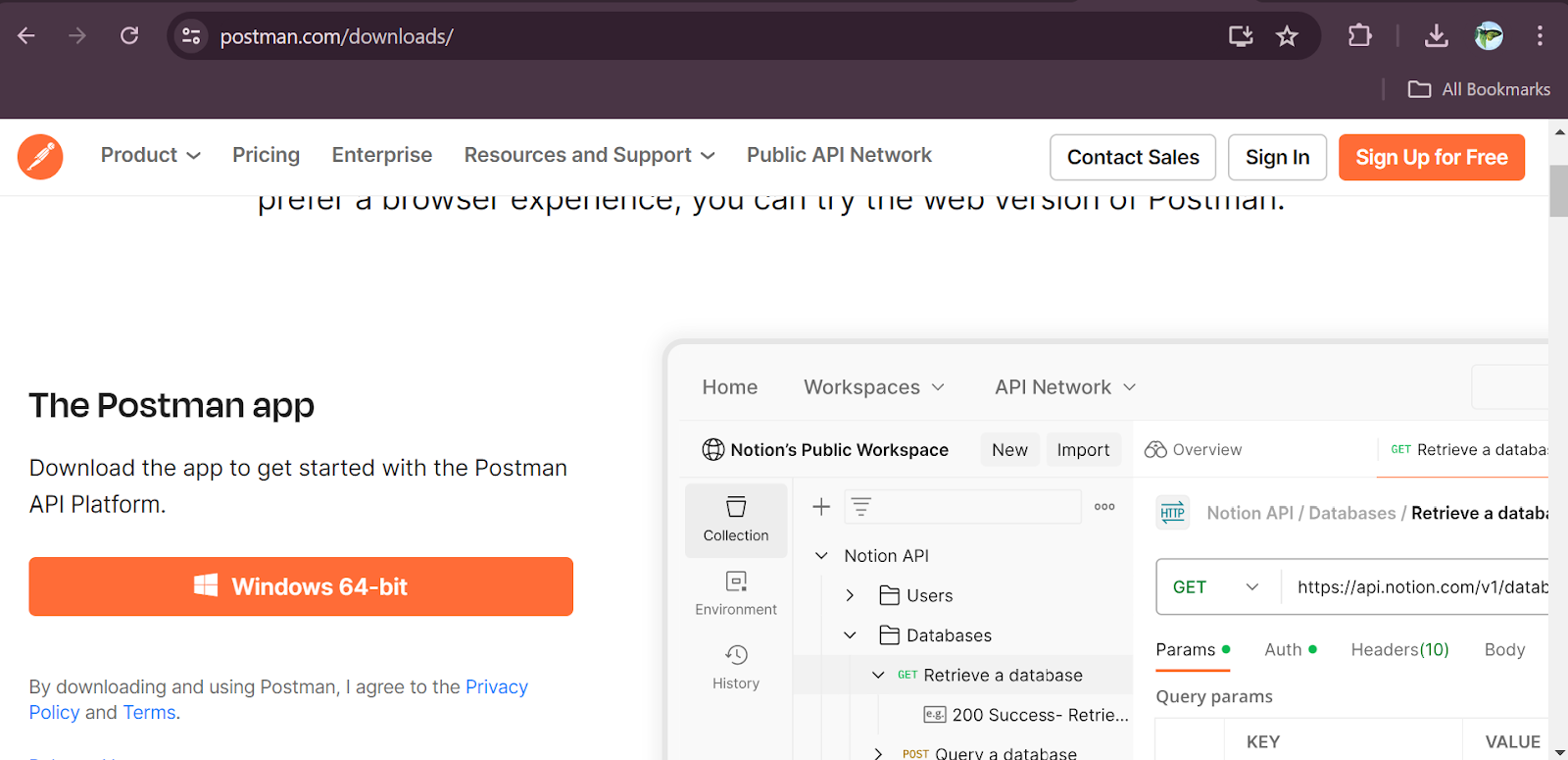Select GET Retrieve a database request
This screenshot has height=760, width=1568.
990,675
